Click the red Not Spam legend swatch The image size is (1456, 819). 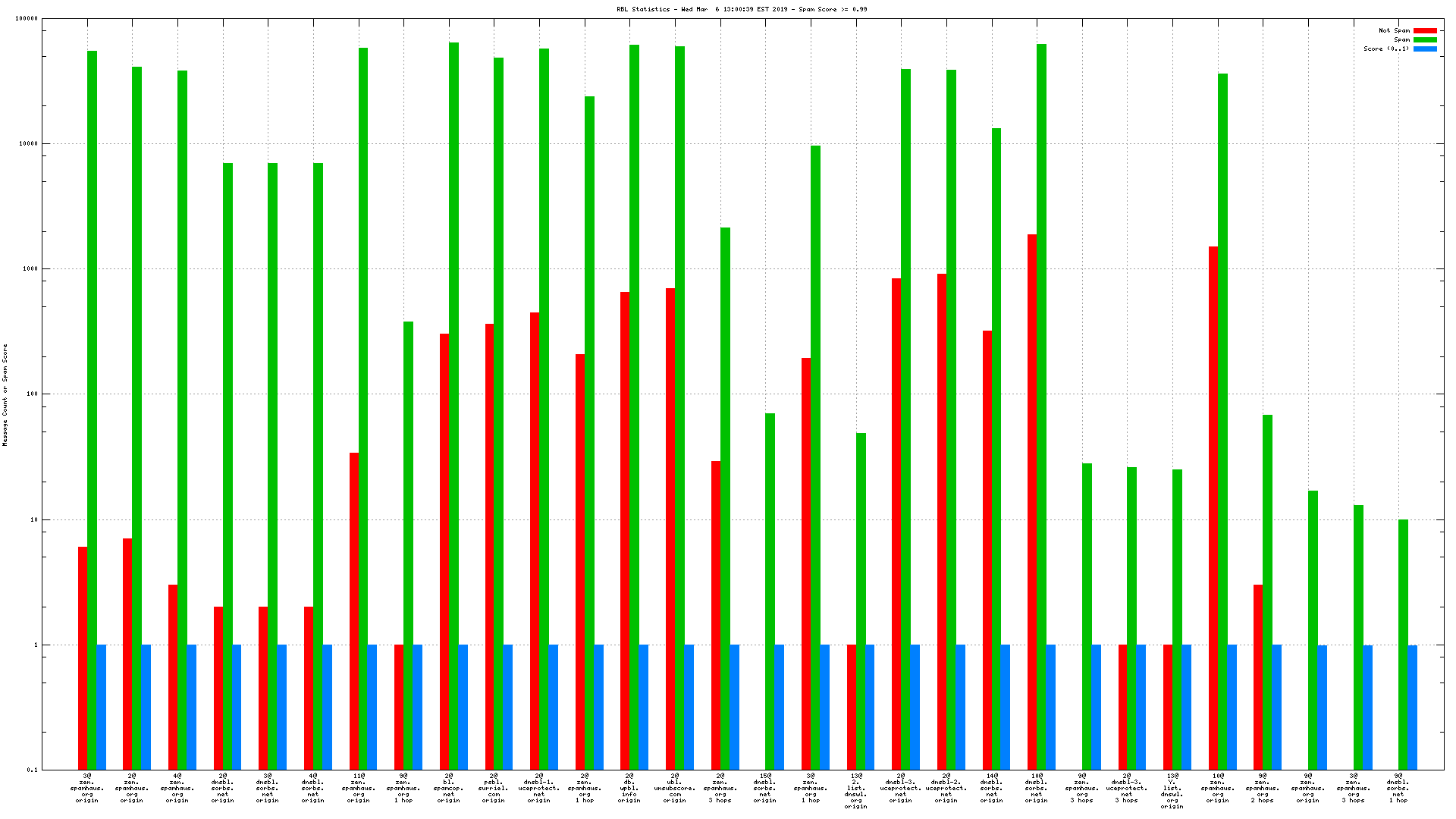[x=1425, y=31]
